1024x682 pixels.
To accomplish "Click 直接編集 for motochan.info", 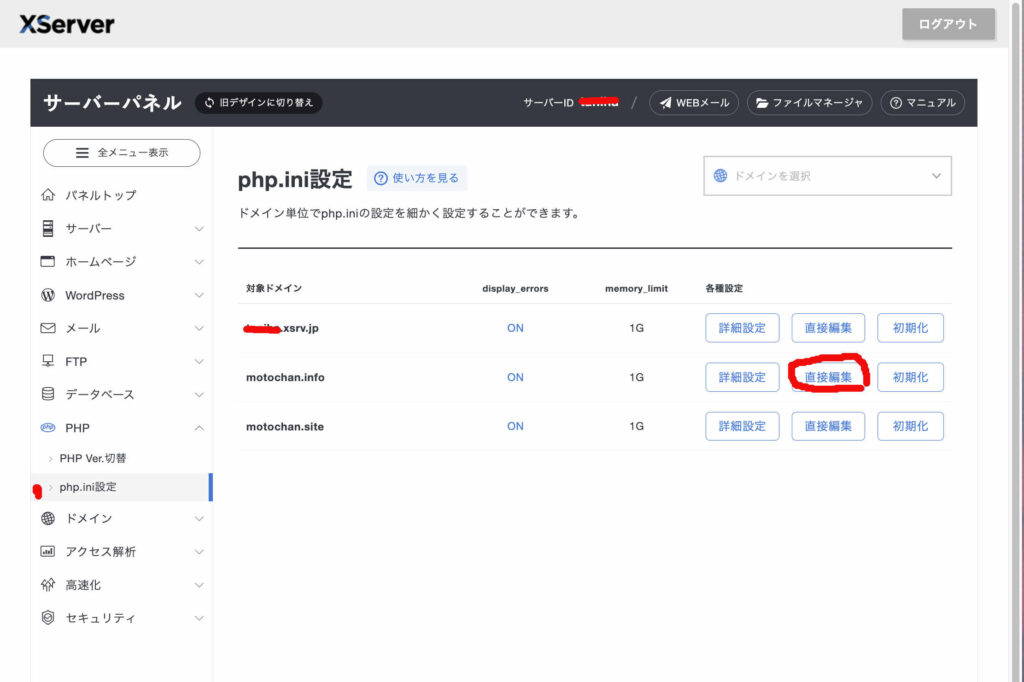I will [828, 377].
